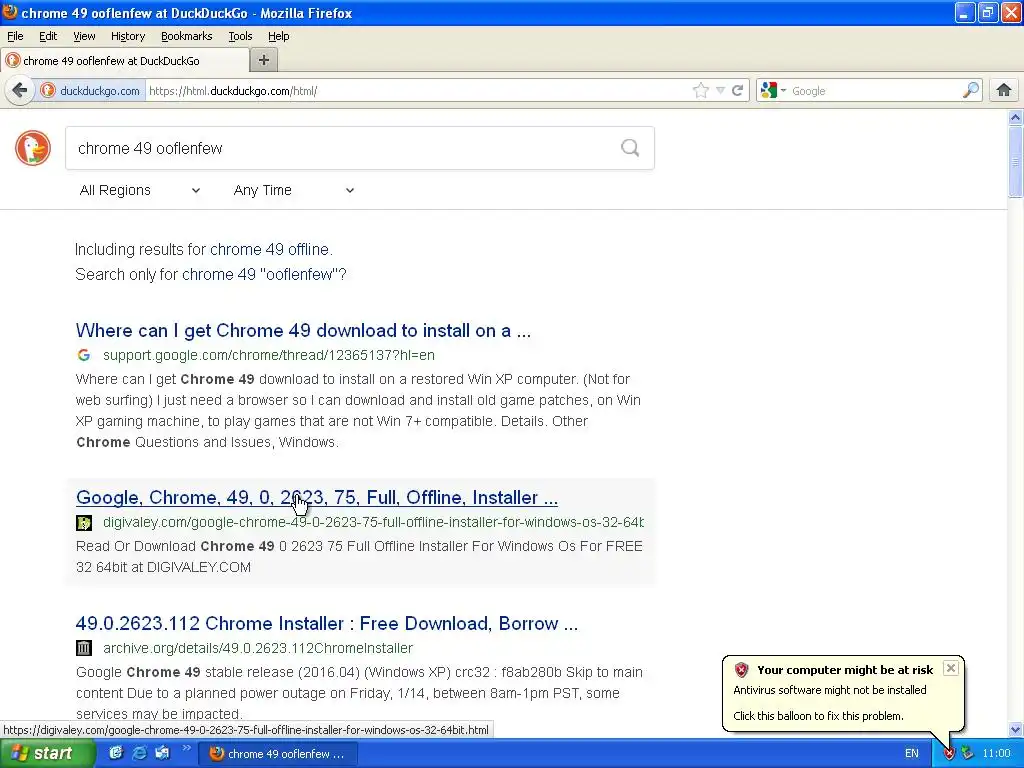Open the URL history dropdown arrow
1024x768 pixels.
click(x=720, y=90)
